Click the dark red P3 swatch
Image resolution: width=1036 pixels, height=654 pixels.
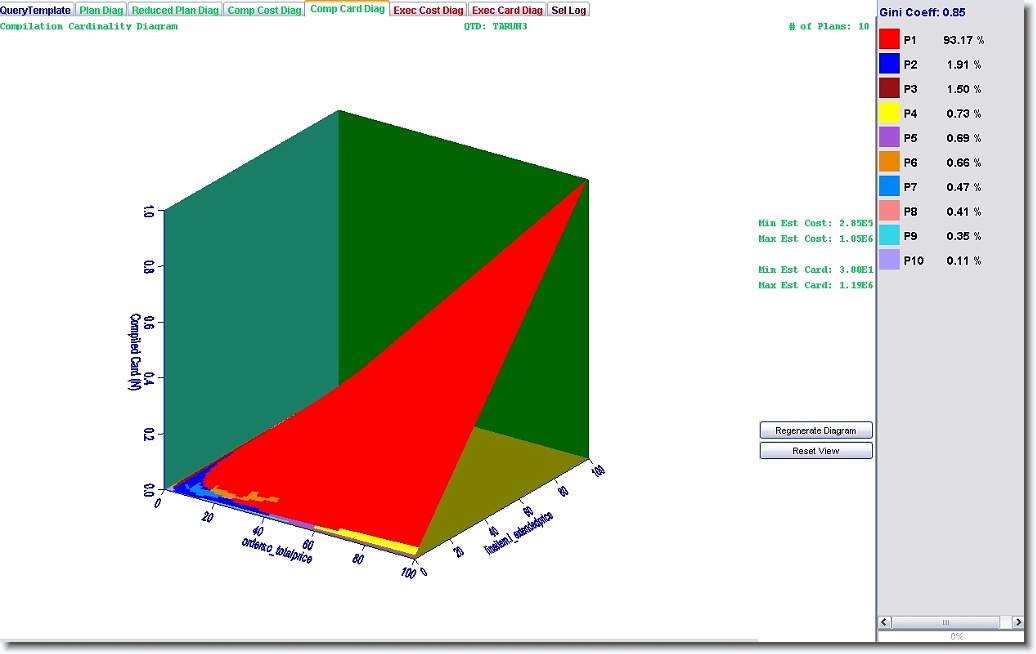(x=890, y=89)
